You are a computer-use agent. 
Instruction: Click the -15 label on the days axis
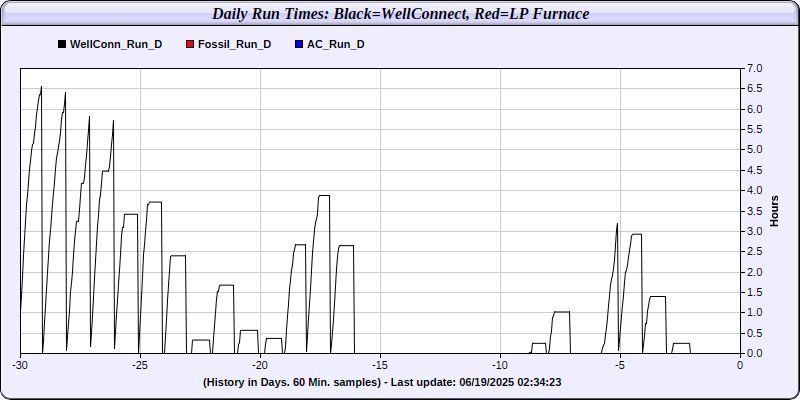(380, 365)
